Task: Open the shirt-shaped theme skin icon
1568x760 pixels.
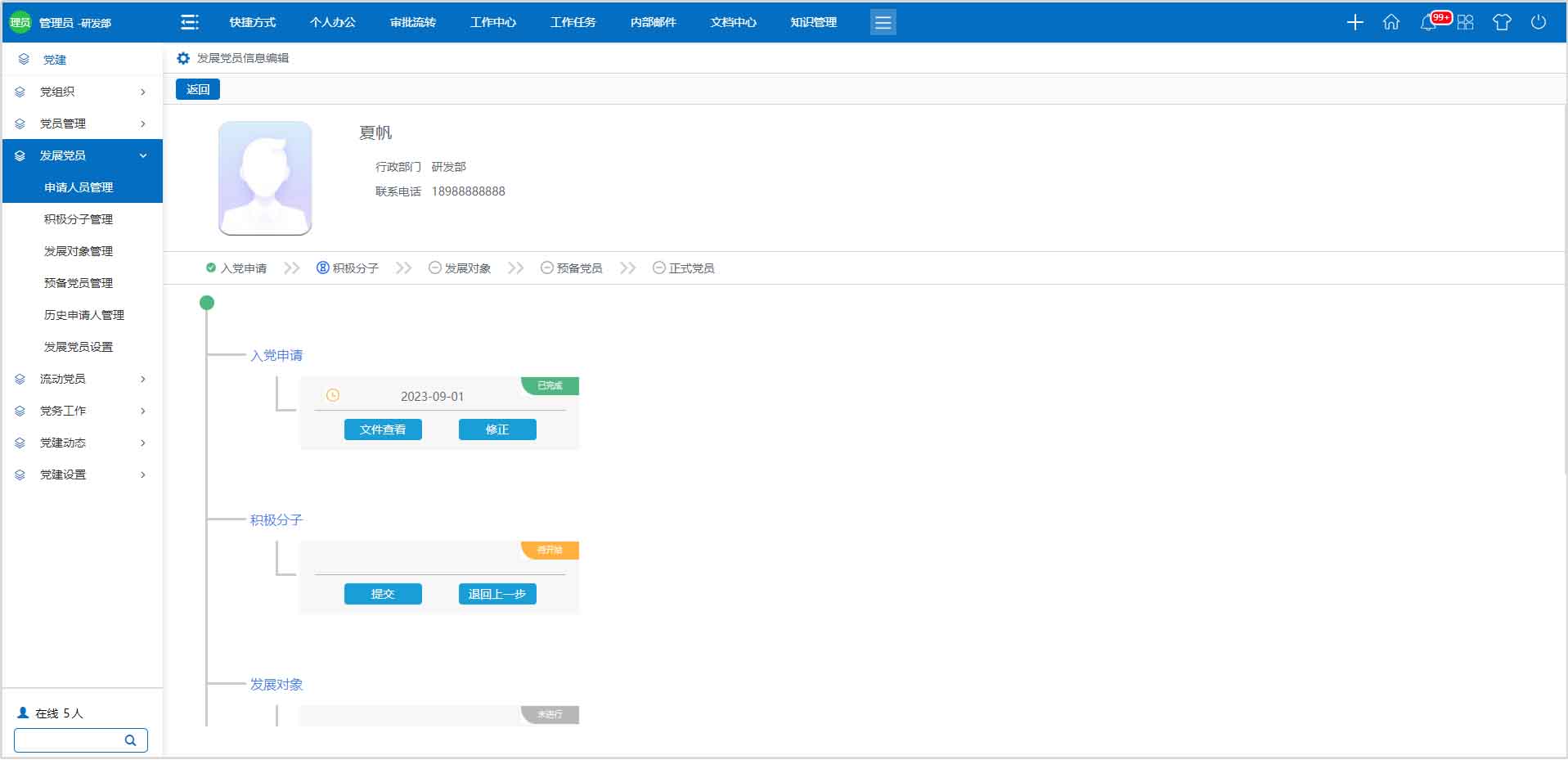Action: pyautogui.click(x=1502, y=22)
